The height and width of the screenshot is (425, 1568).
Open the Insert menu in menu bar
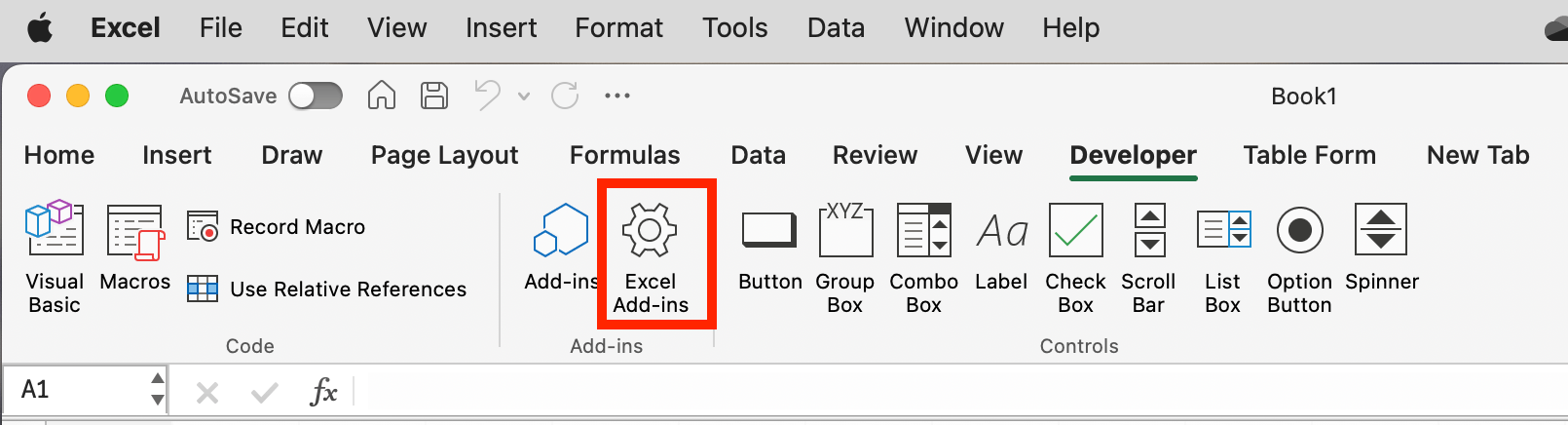502,27
